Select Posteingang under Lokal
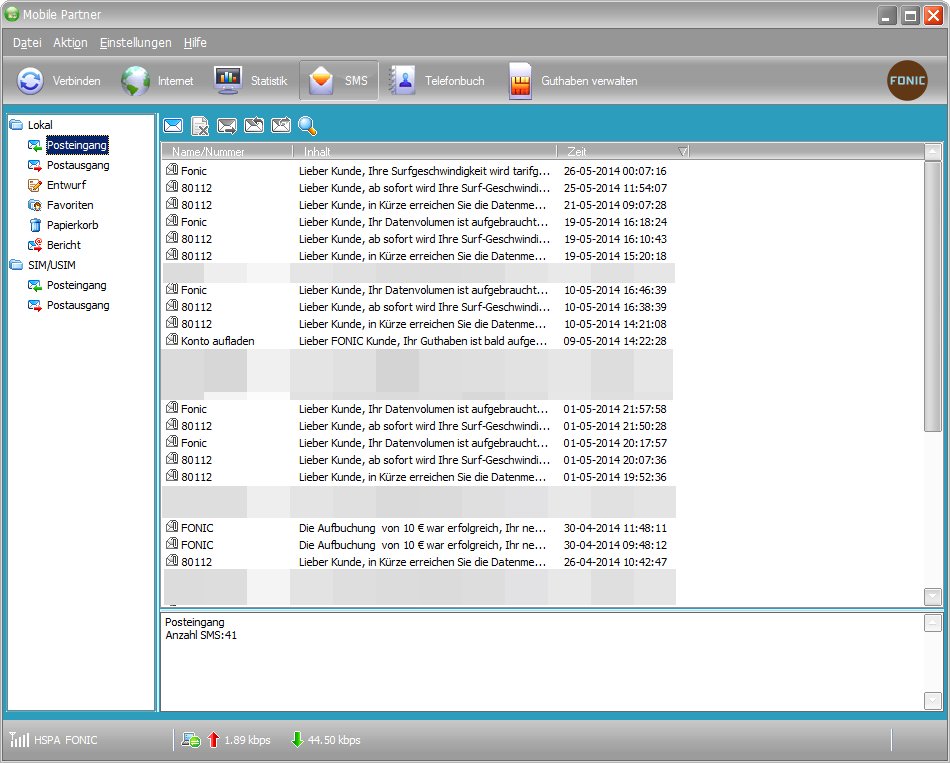The height and width of the screenshot is (763, 950). (x=77, y=145)
